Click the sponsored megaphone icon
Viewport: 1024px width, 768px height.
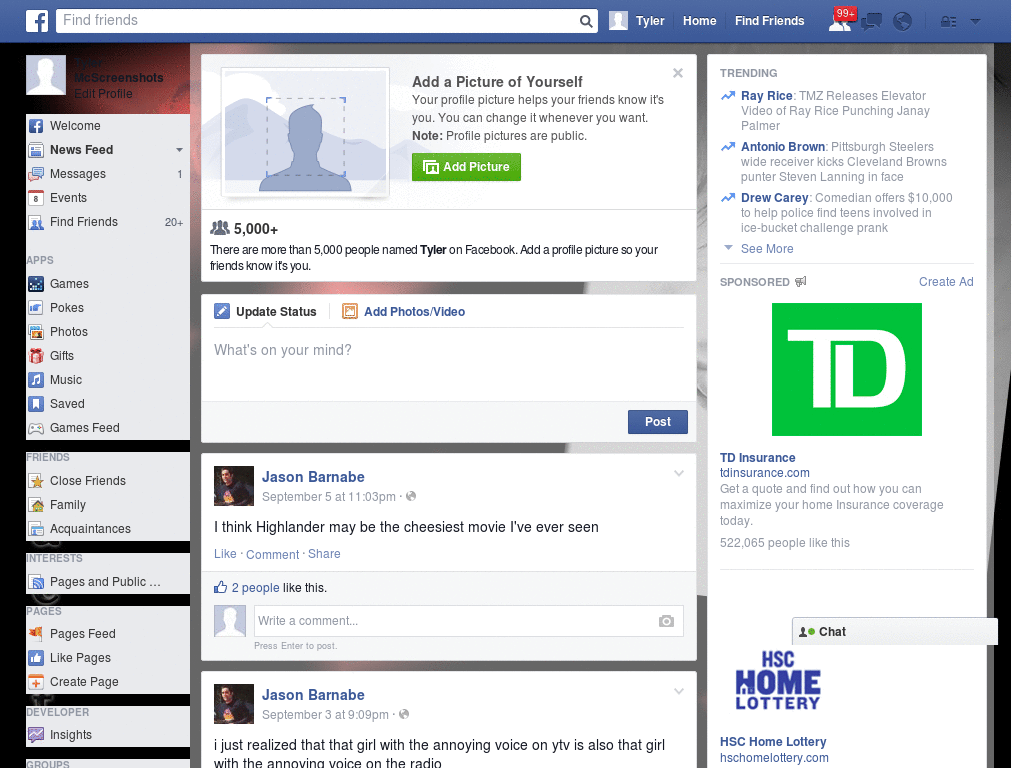(801, 281)
